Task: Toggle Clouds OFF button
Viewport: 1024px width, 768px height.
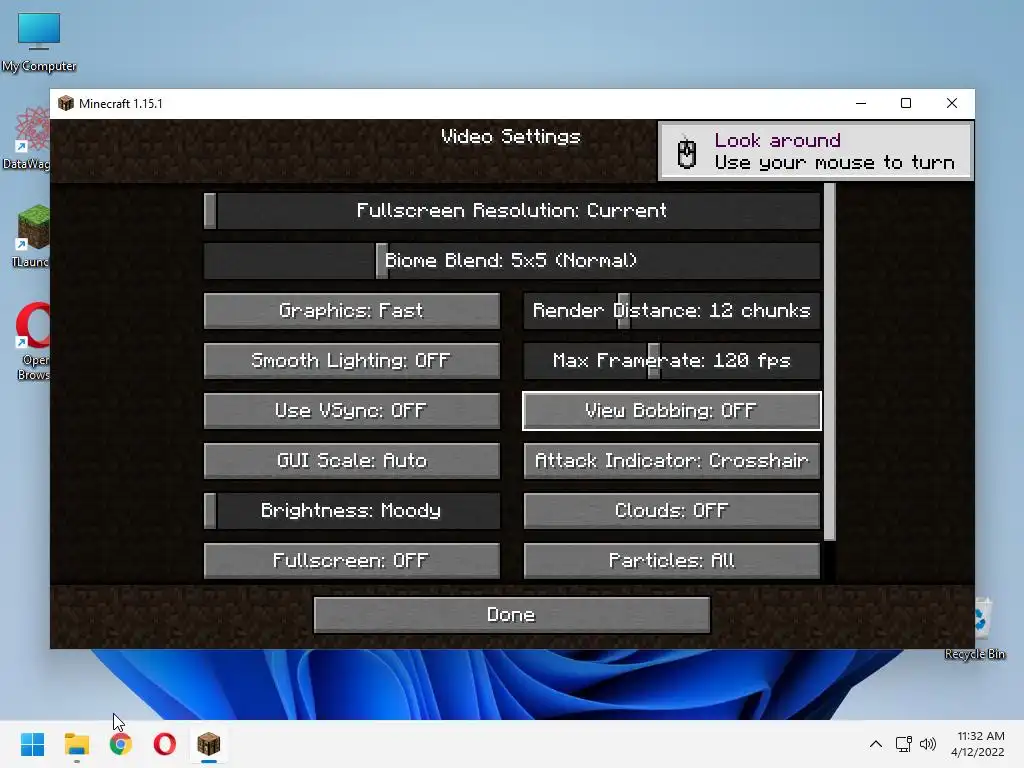Action: 671,510
